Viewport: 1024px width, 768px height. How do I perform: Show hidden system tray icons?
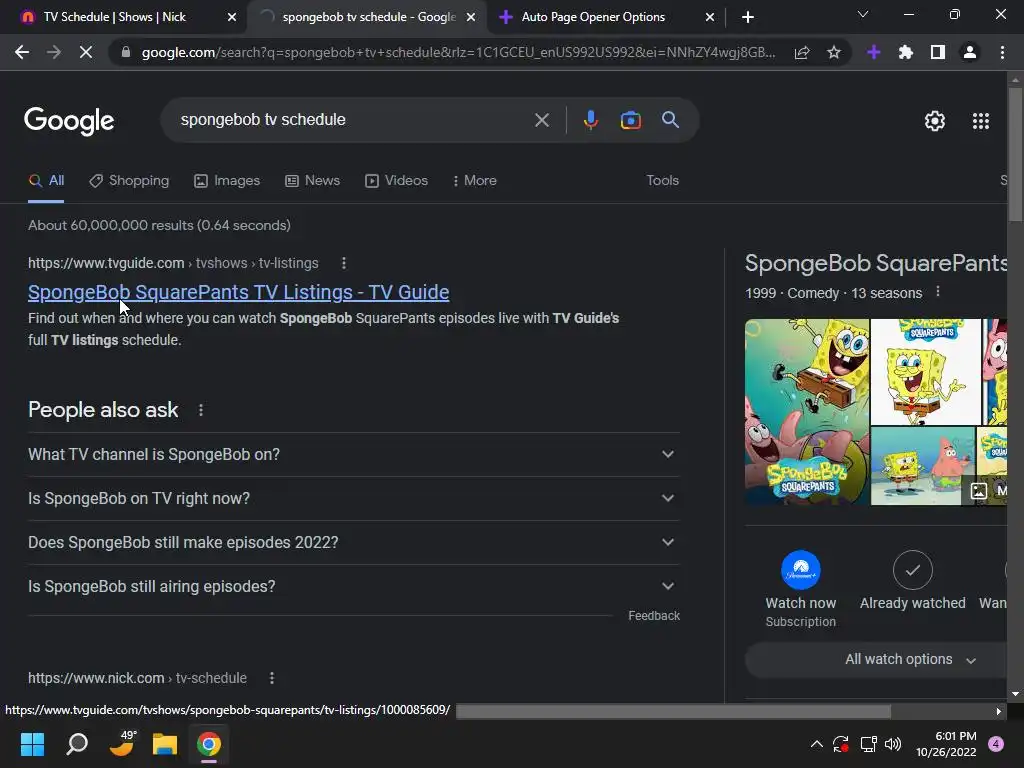coord(816,744)
